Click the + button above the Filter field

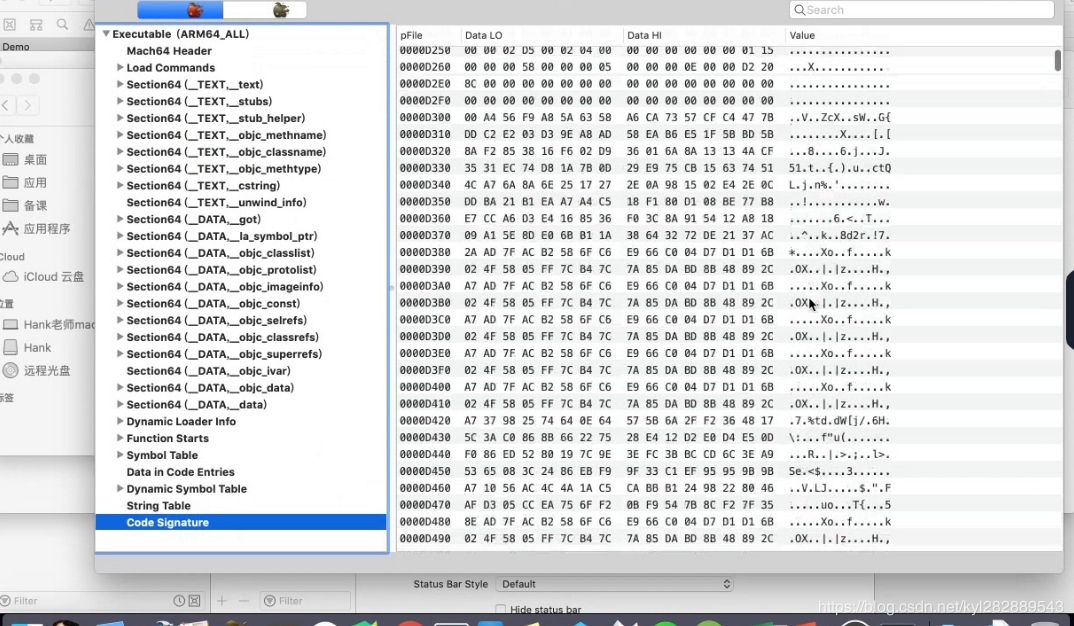(x=220, y=600)
